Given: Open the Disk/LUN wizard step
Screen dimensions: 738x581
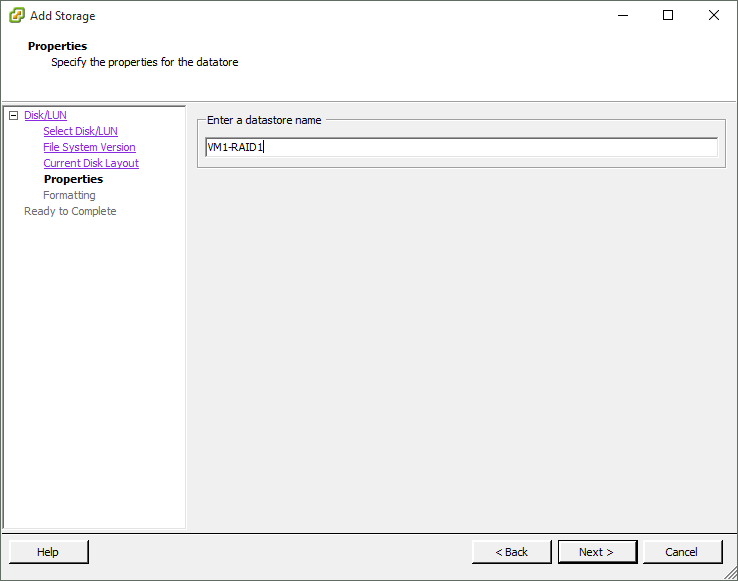Looking at the screenshot, I should [45, 116].
